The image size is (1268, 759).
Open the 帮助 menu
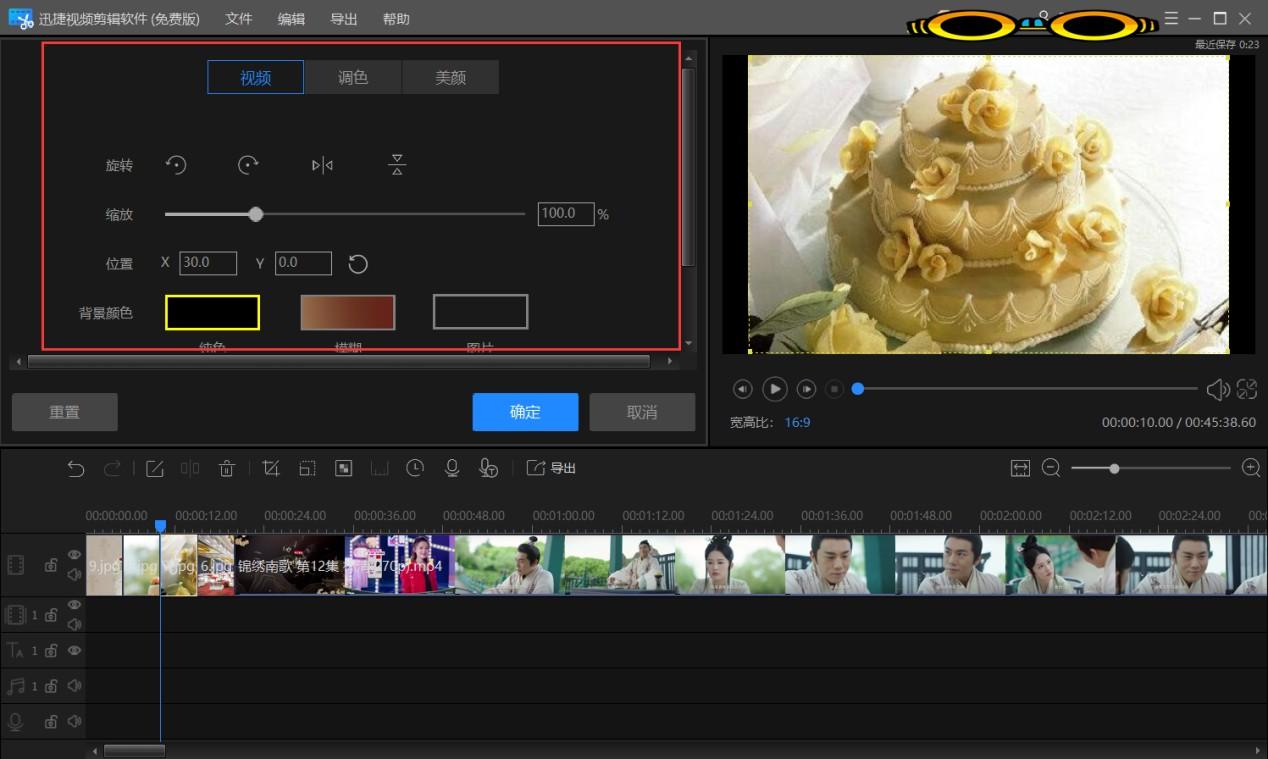pyautogui.click(x=396, y=19)
